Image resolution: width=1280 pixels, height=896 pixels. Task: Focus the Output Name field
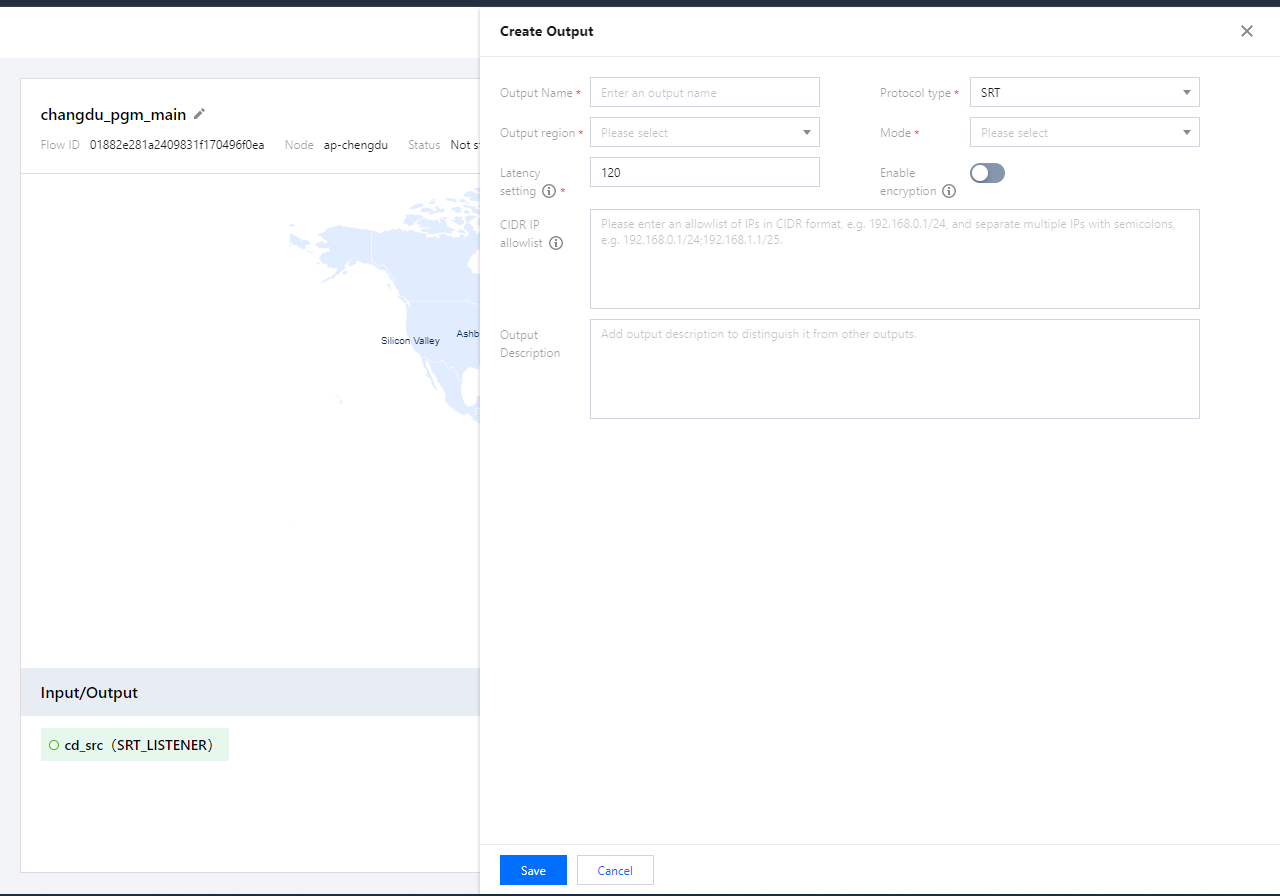[x=705, y=93]
